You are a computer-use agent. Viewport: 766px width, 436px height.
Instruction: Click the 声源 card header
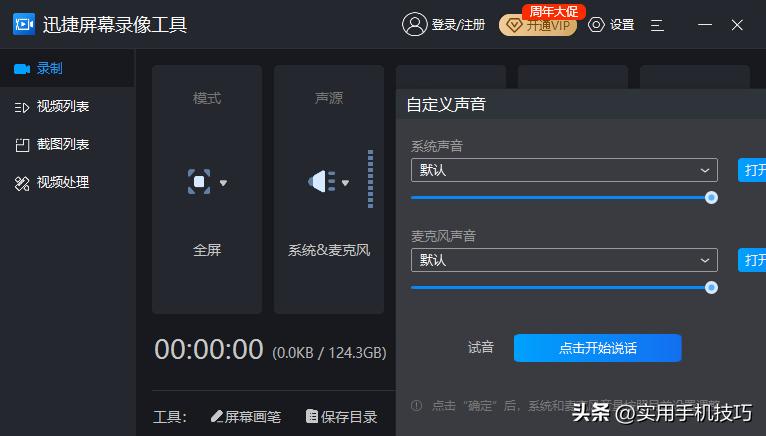coord(329,98)
